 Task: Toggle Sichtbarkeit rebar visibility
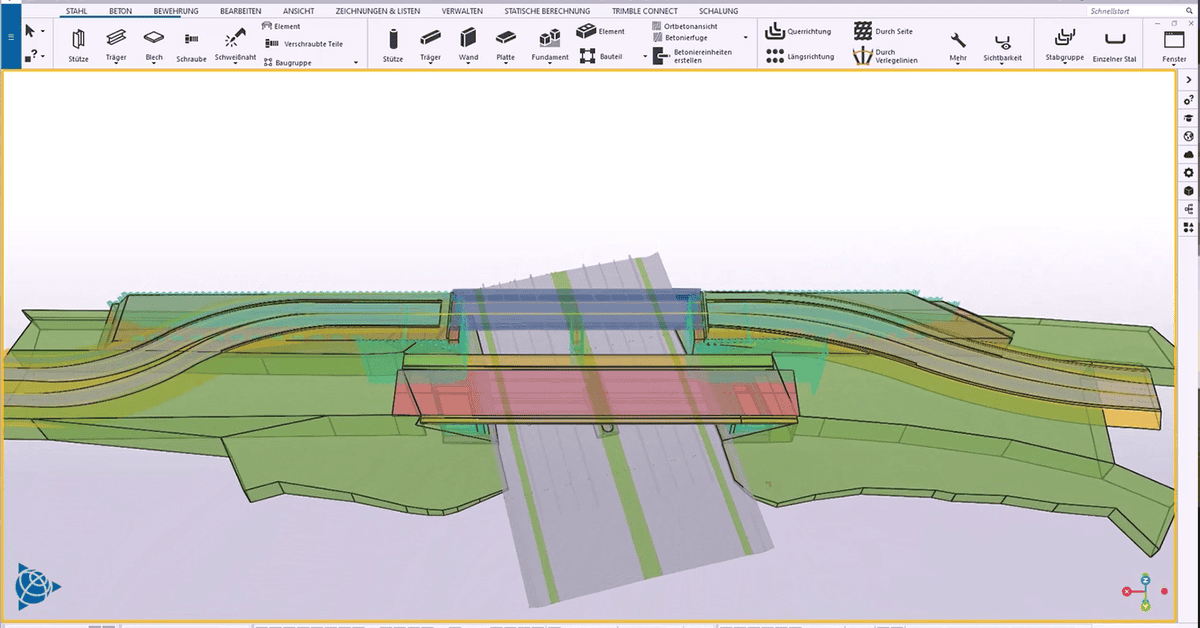1003,43
